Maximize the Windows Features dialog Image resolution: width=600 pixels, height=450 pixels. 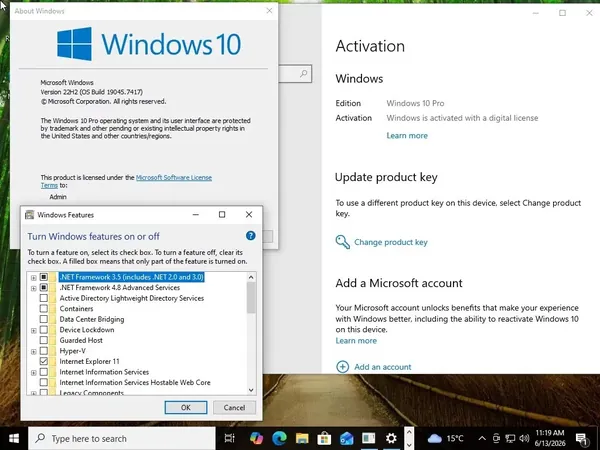point(222,215)
